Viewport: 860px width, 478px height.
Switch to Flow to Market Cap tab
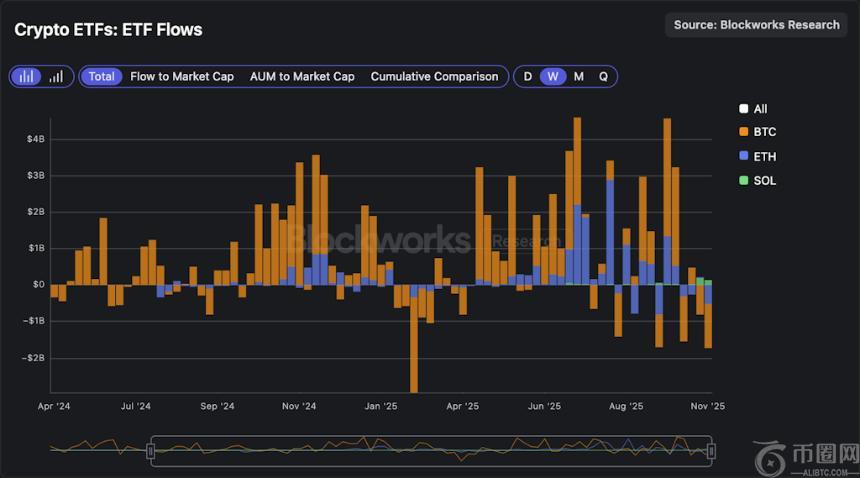182,76
